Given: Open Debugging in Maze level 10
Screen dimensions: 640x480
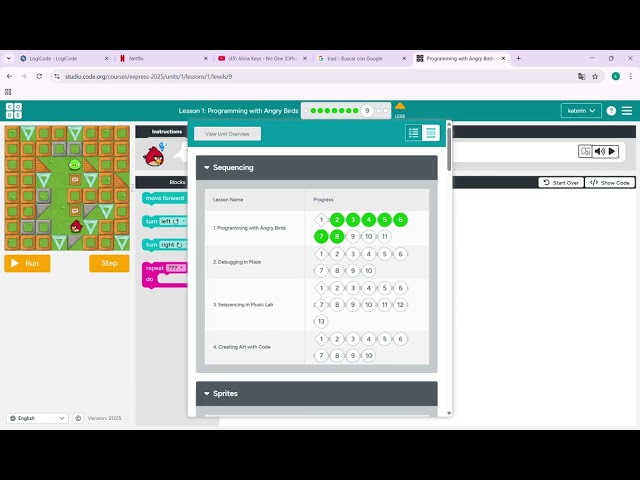Looking at the screenshot, I should click(369, 271).
